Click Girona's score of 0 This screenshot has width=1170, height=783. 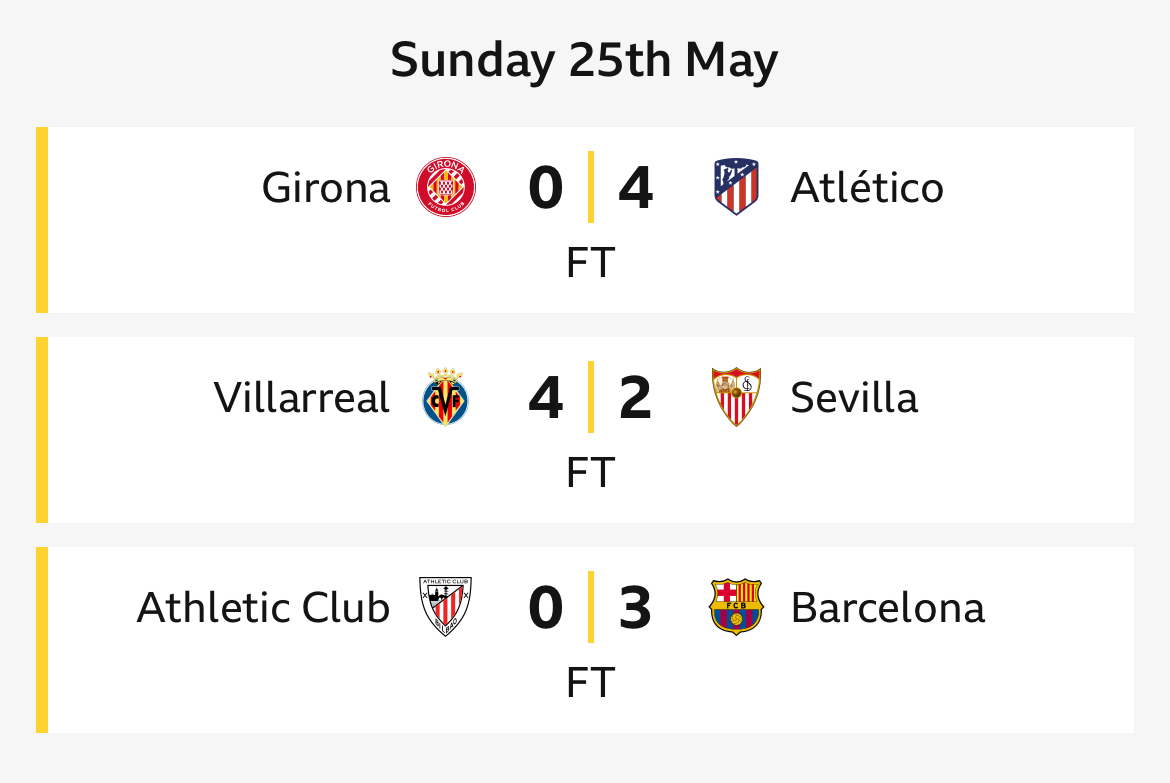pos(545,188)
